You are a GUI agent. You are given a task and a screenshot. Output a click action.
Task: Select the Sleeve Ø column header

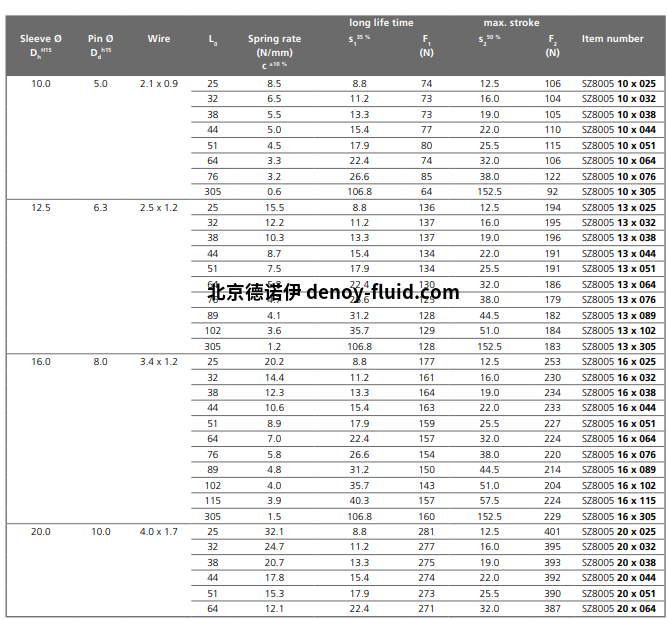point(40,45)
